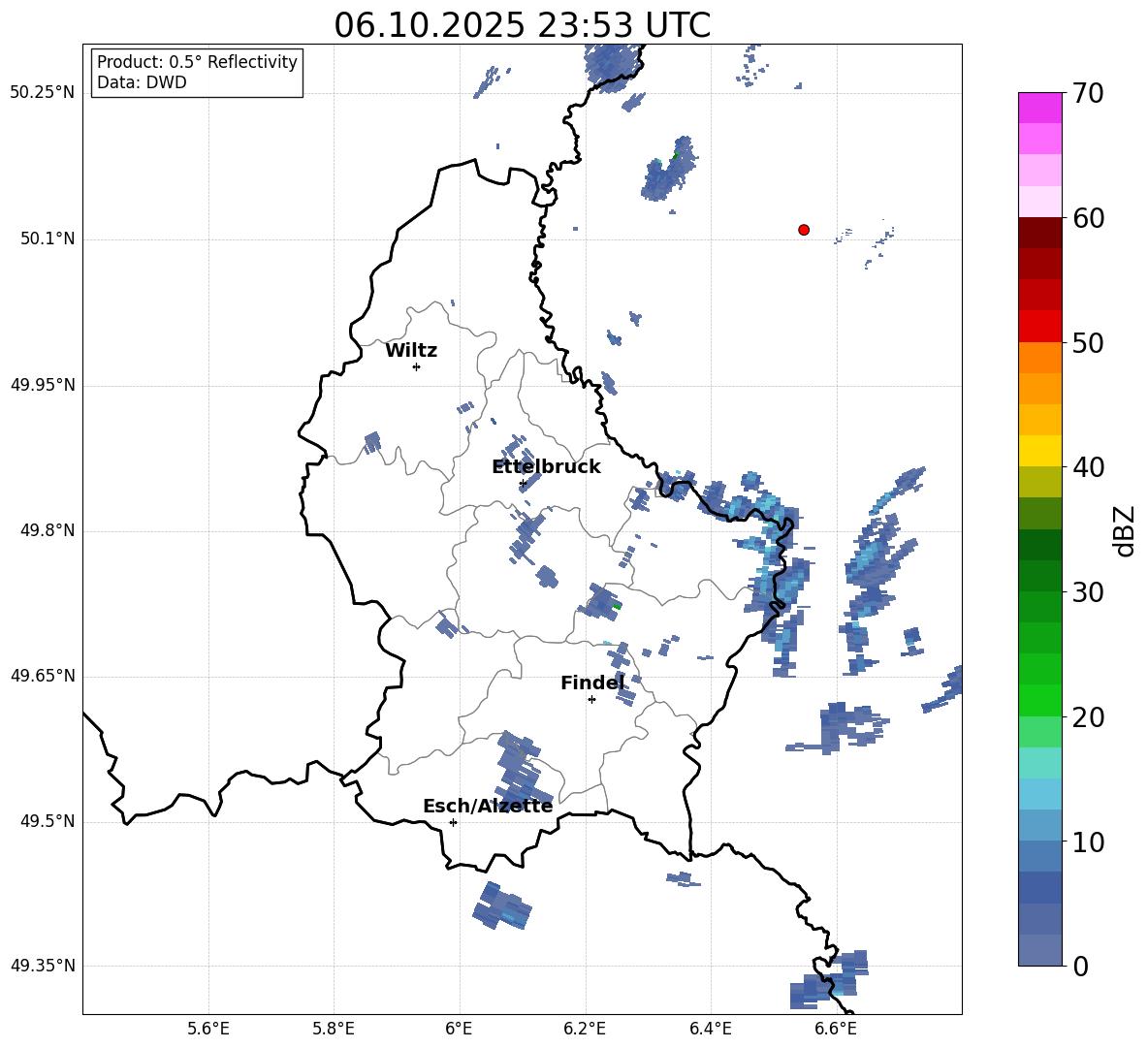Screen dimensions: 1148x1048
Task: Click the 49.35°N latitude label
Action: click(x=43, y=966)
